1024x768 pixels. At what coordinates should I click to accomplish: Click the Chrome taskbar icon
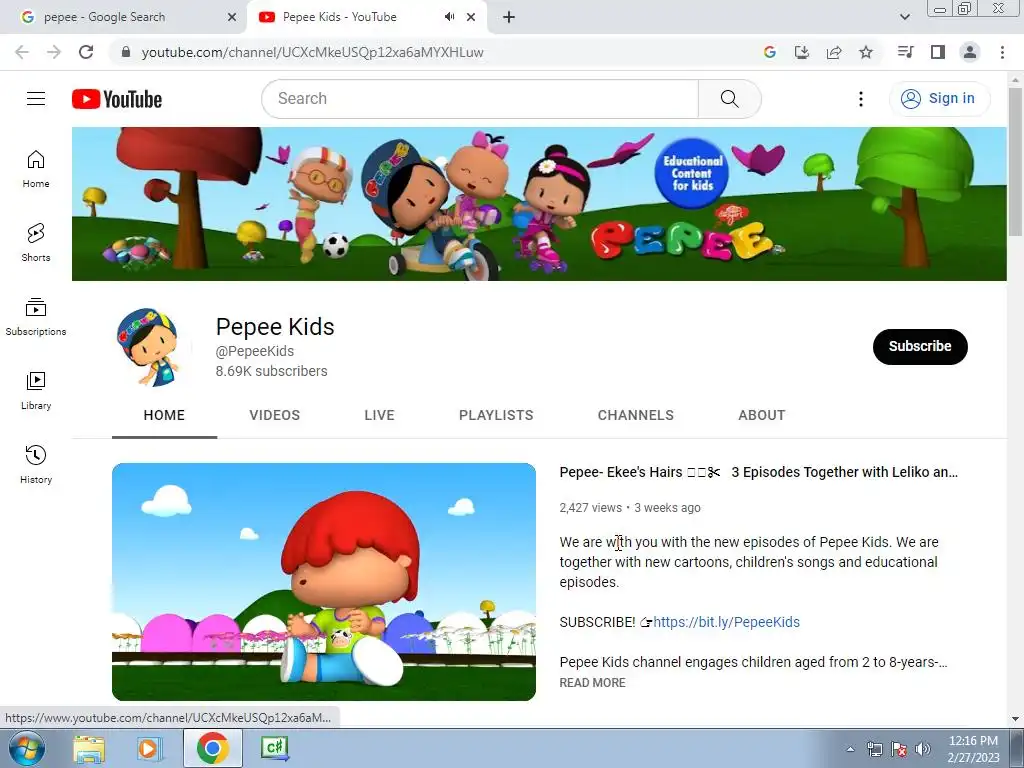[x=212, y=748]
